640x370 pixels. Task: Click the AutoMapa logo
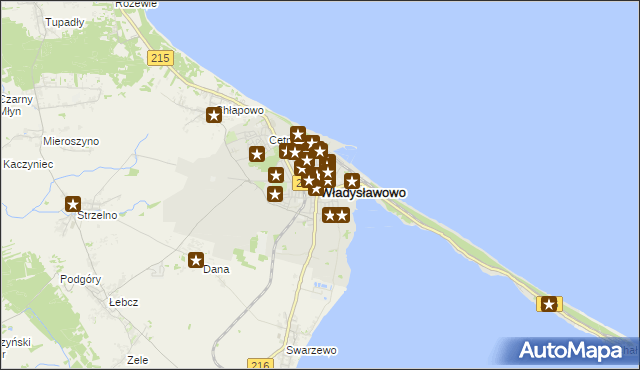tap(571, 350)
